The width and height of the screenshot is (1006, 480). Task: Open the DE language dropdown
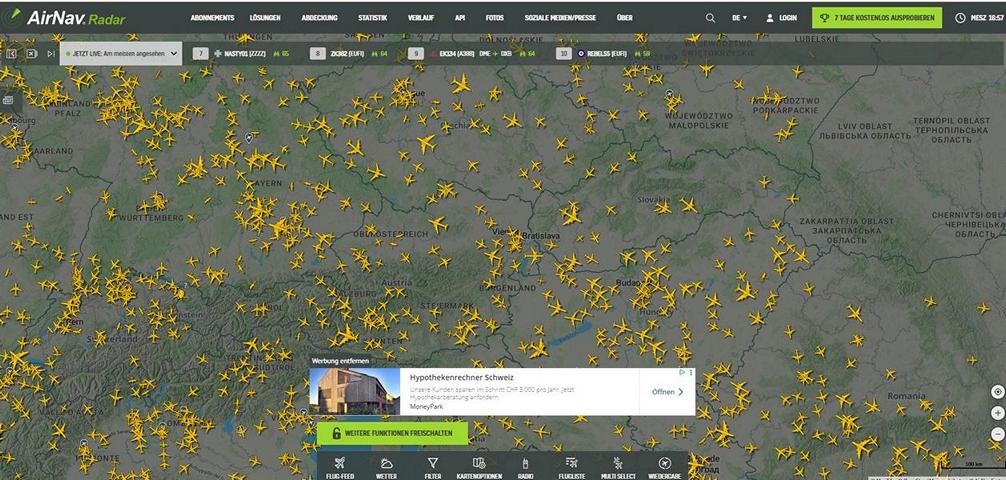739,18
